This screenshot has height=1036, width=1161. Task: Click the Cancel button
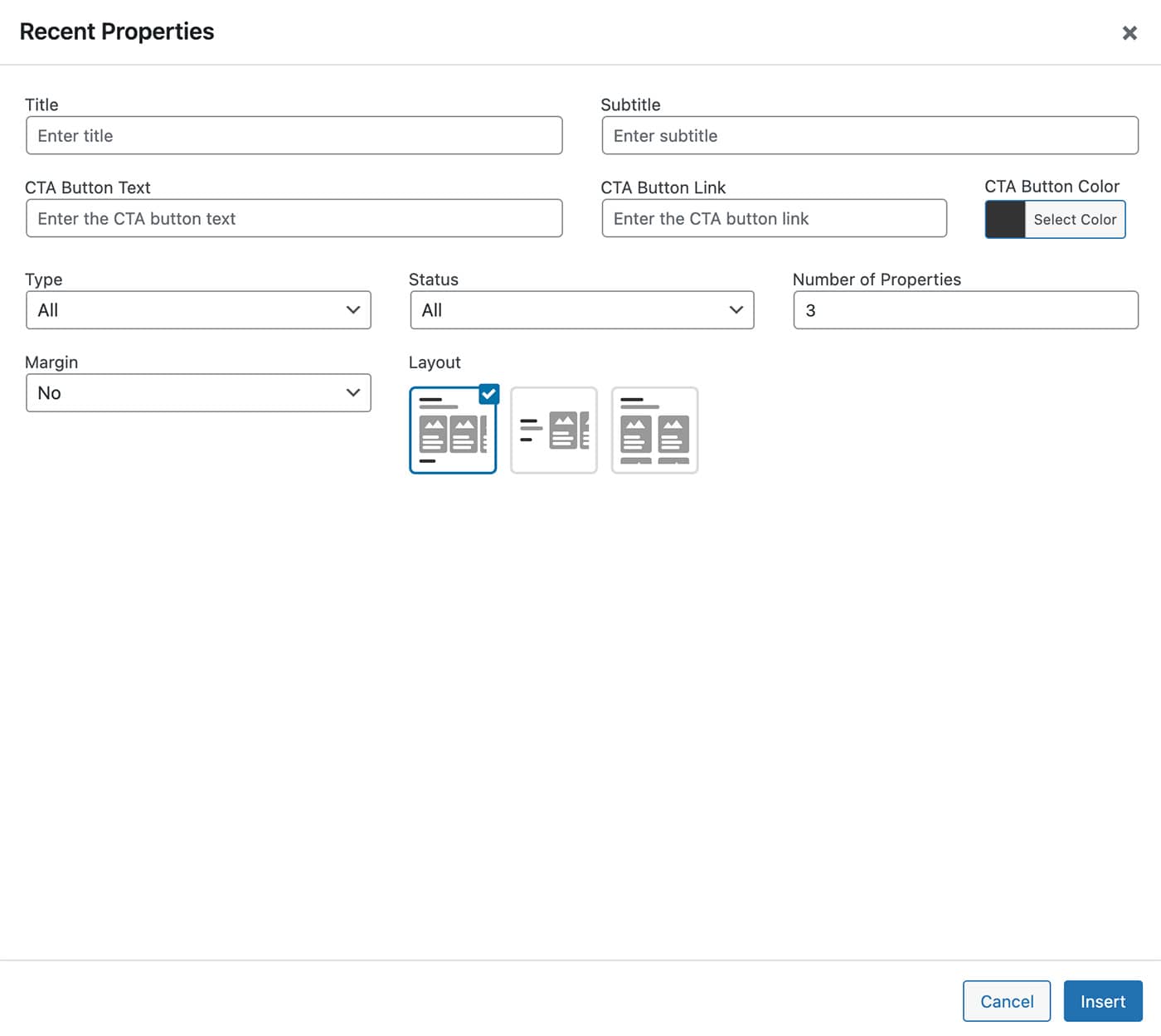click(x=1006, y=1001)
